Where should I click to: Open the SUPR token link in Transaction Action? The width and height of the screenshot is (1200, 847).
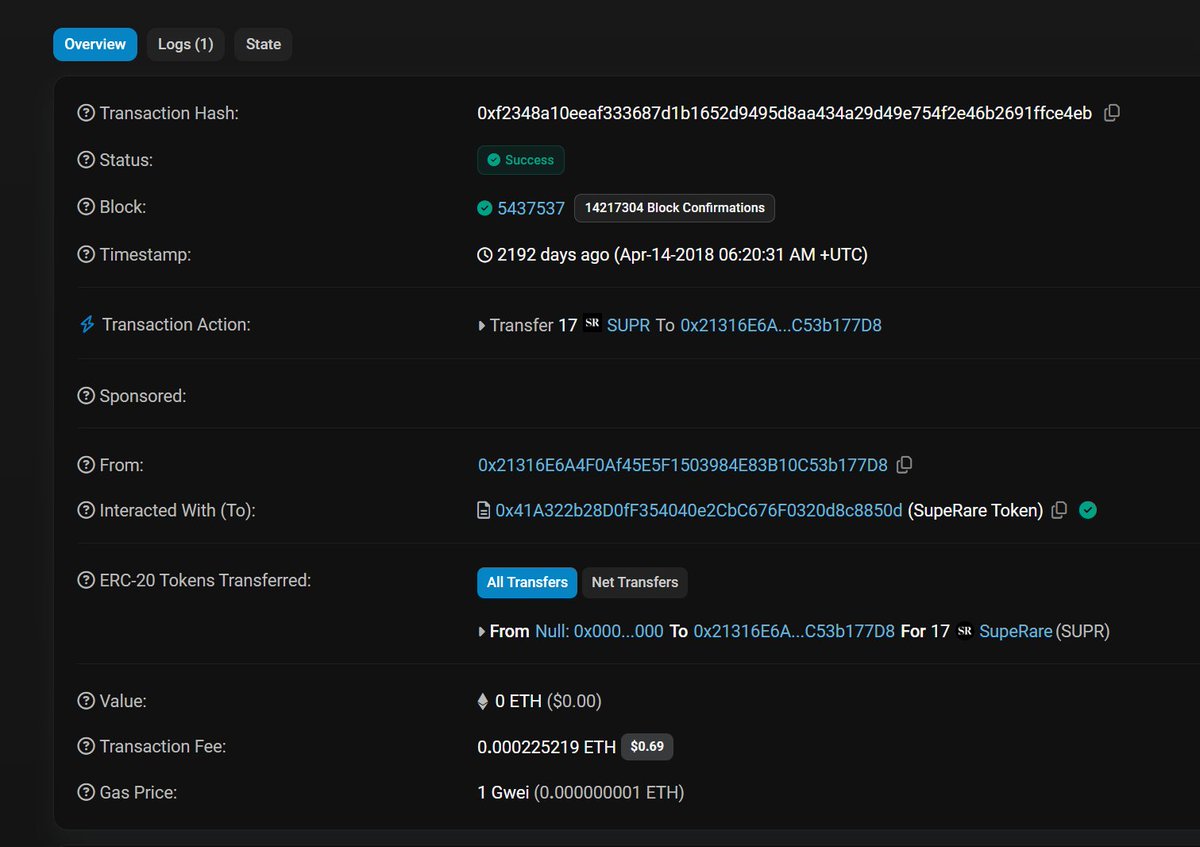tap(629, 325)
